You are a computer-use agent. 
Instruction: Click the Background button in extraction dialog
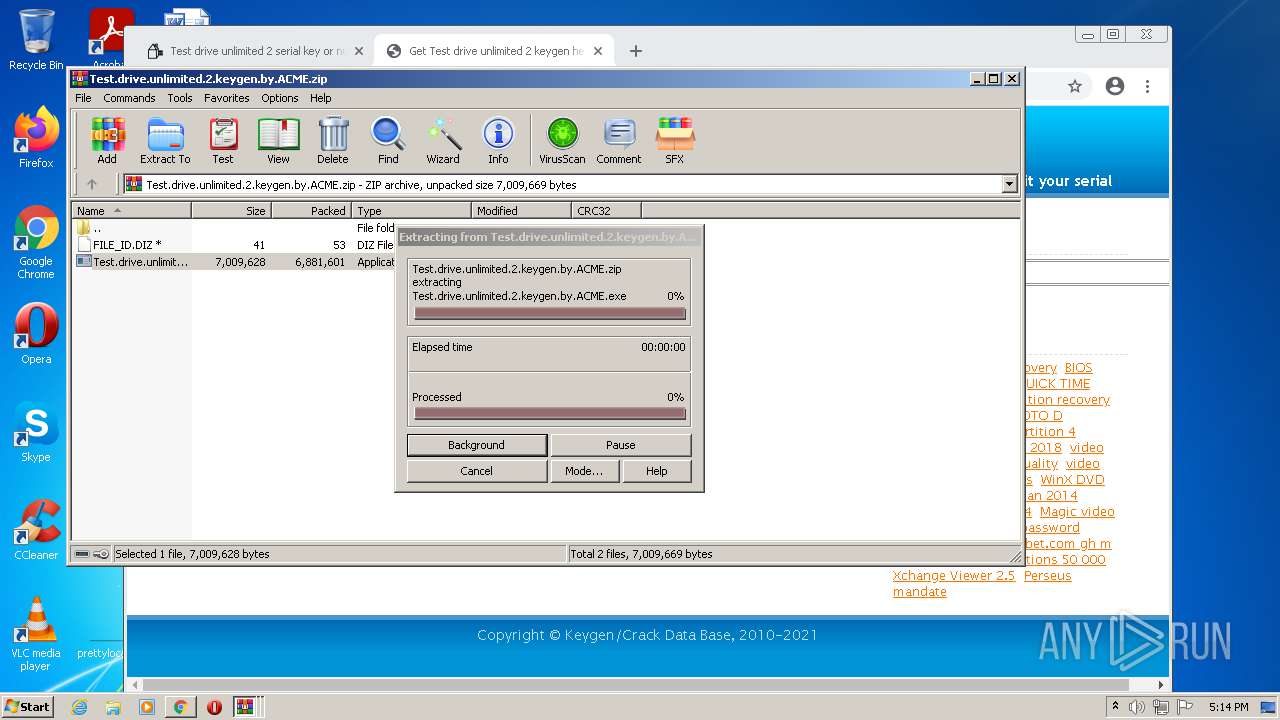pyautogui.click(x=476, y=445)
